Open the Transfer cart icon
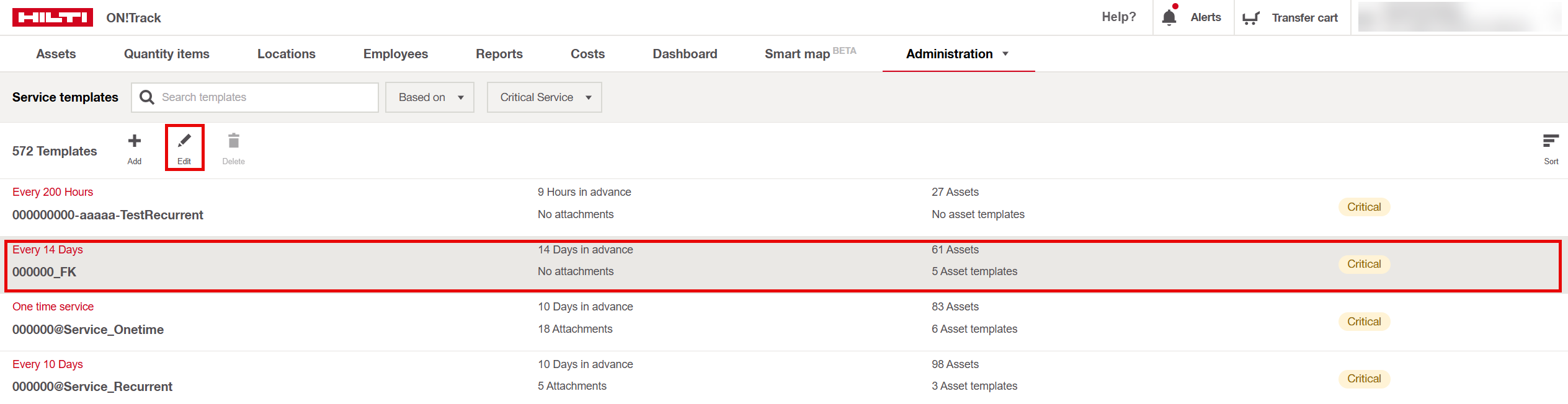The image size is (1568, 404). click(x=1250, y=18)
